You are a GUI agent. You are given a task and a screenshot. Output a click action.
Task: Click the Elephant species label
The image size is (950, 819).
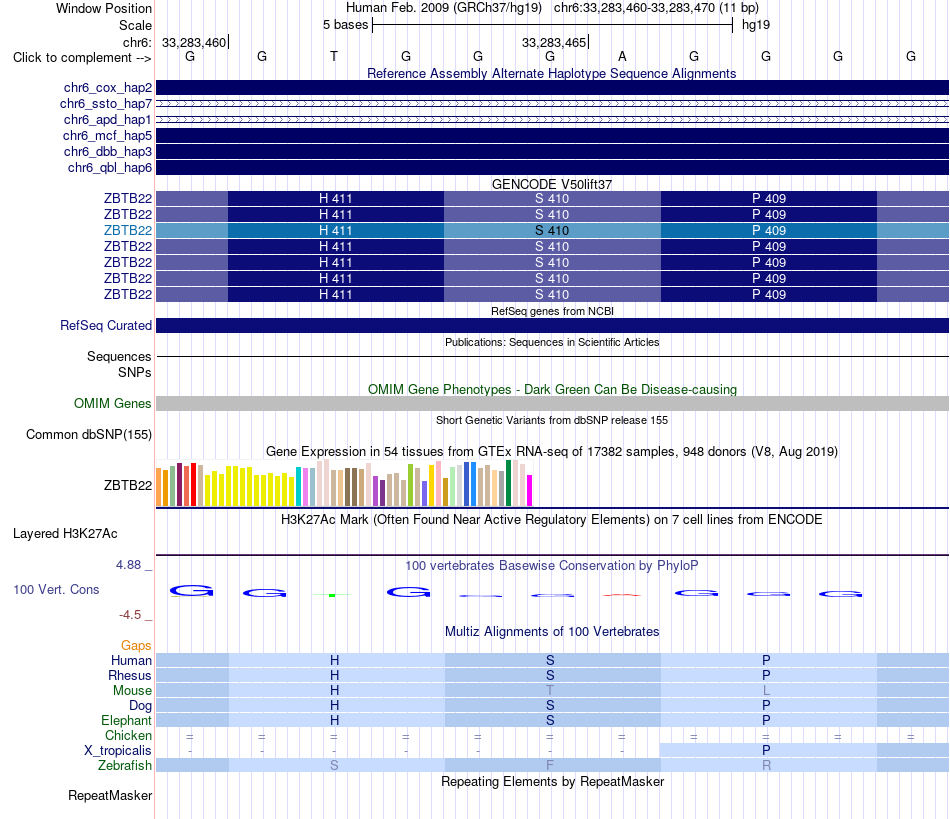click(x=126, y=720)
